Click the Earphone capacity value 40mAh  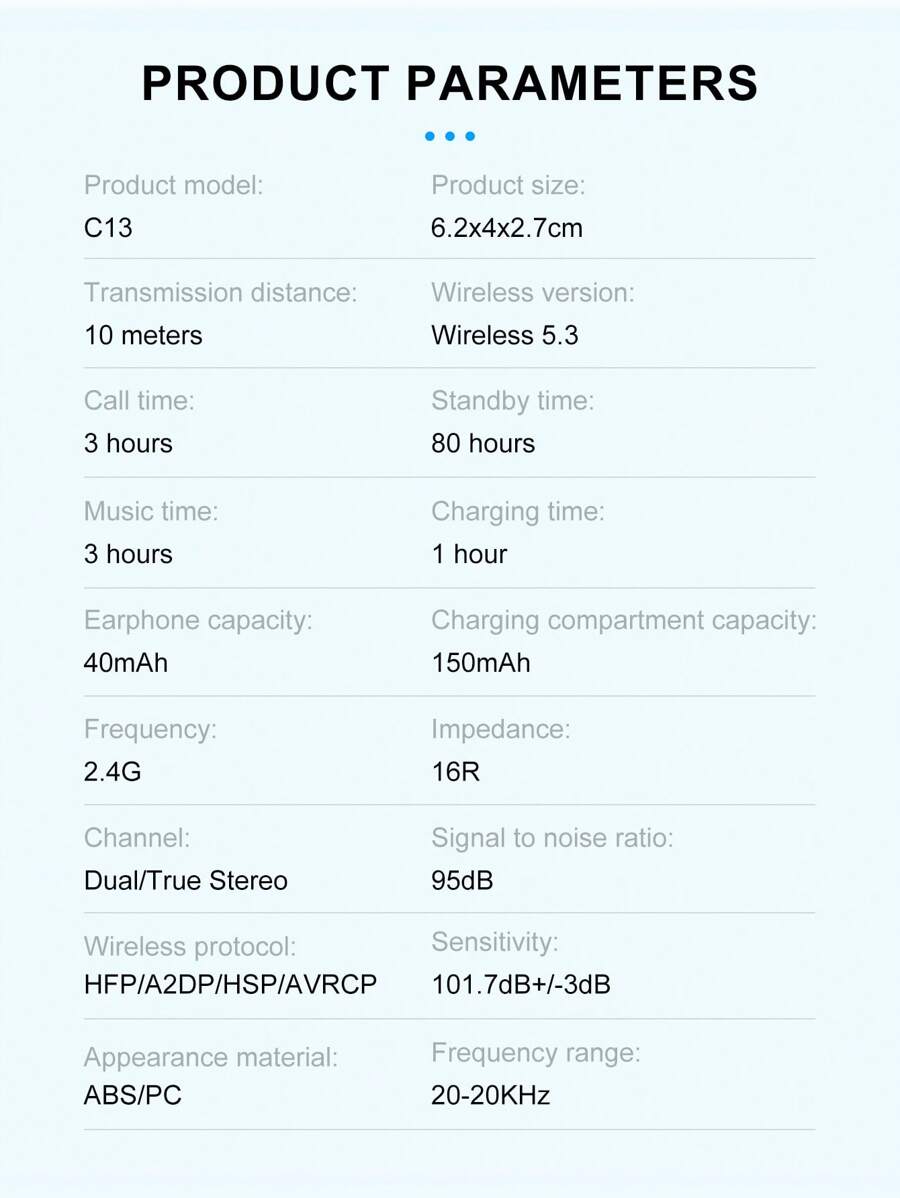point(126,663)
